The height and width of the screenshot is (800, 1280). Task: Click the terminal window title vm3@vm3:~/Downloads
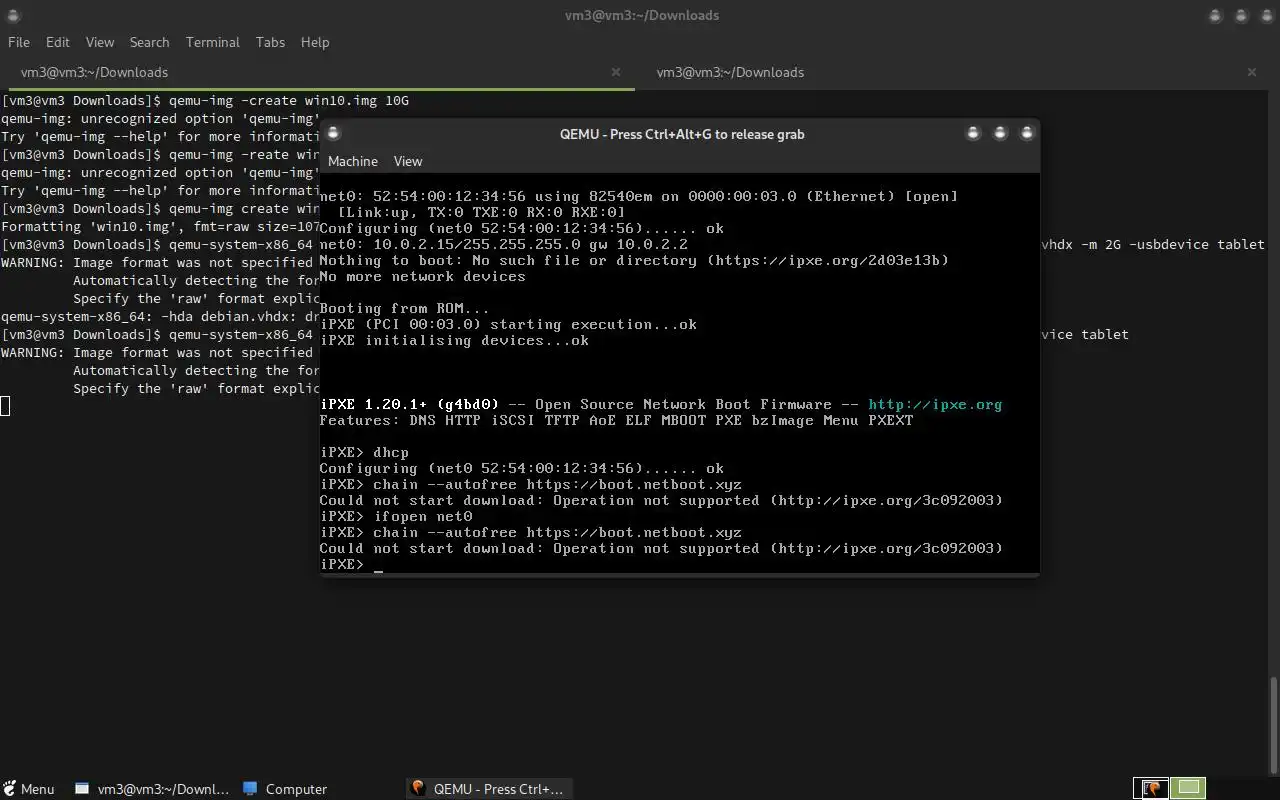pyautogui.click(x=640, y=15)
